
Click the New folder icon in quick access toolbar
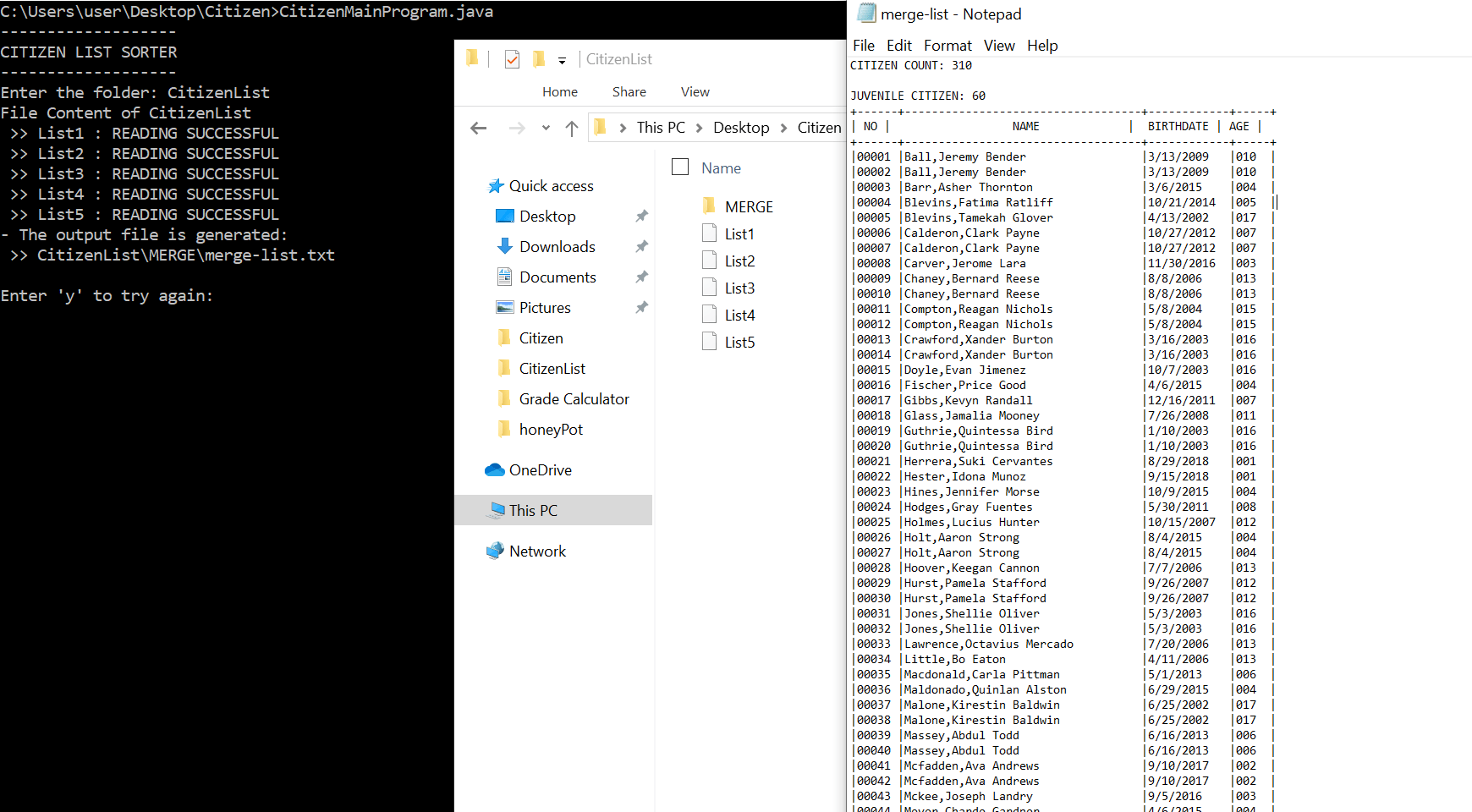[x=538, y=59]
